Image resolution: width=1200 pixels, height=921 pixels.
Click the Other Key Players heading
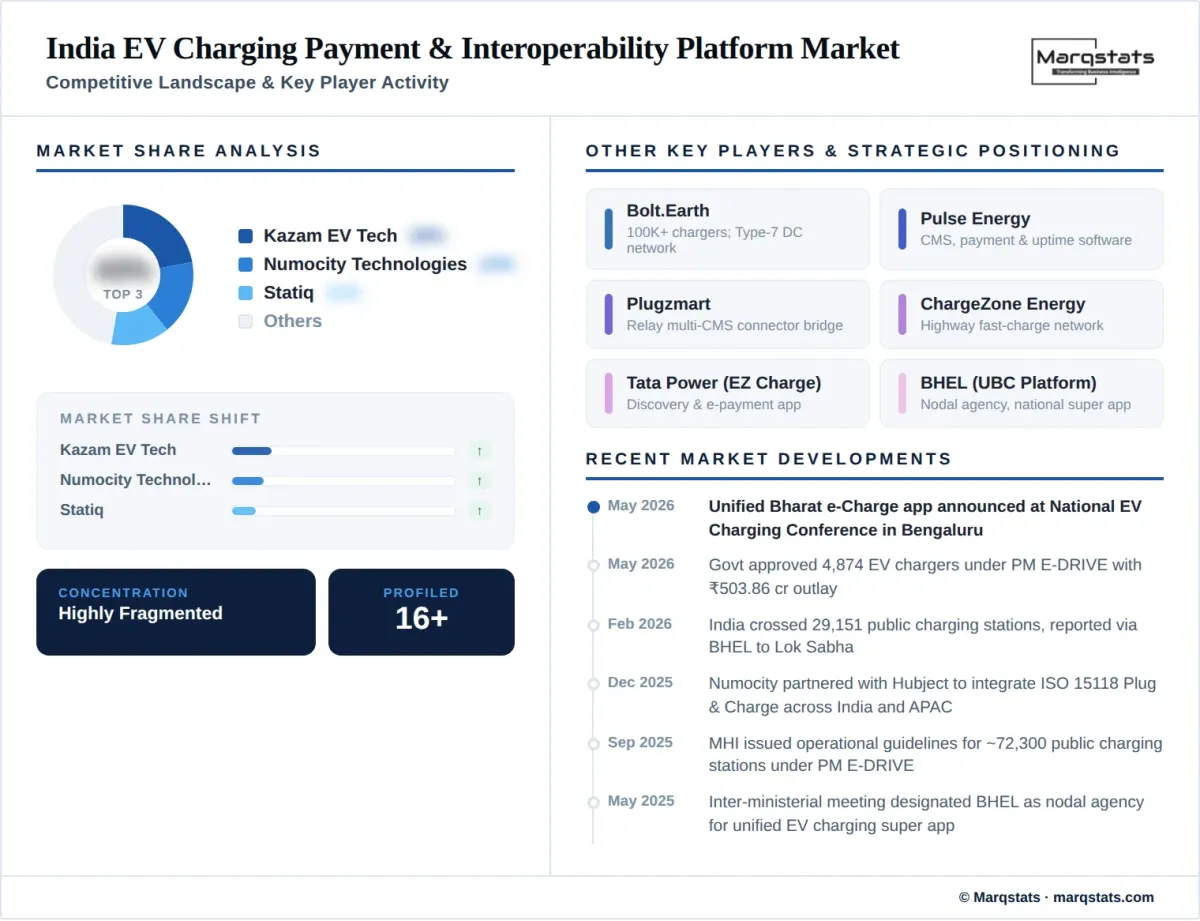tap(853, 151)
